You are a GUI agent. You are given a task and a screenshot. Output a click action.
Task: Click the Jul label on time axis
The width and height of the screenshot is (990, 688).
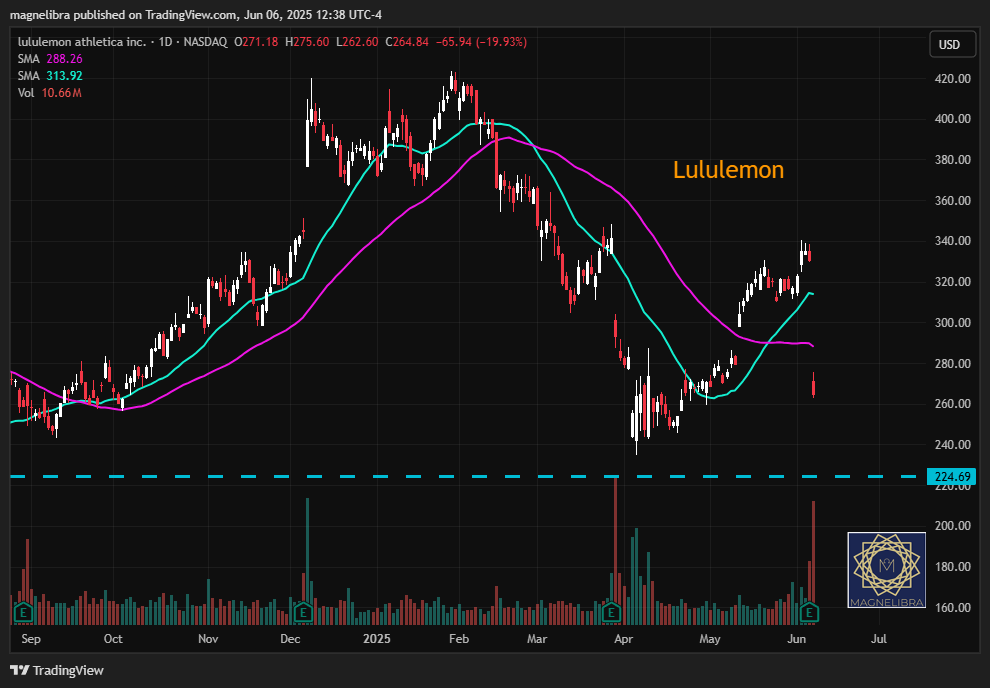(x=879, y=639)
